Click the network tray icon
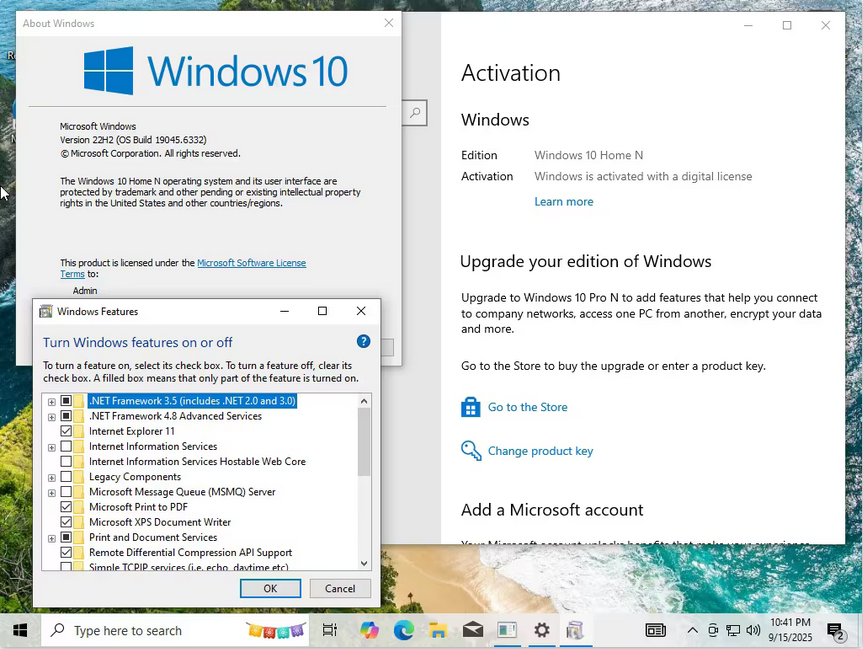Screen dimensions: 863x649 733,630
